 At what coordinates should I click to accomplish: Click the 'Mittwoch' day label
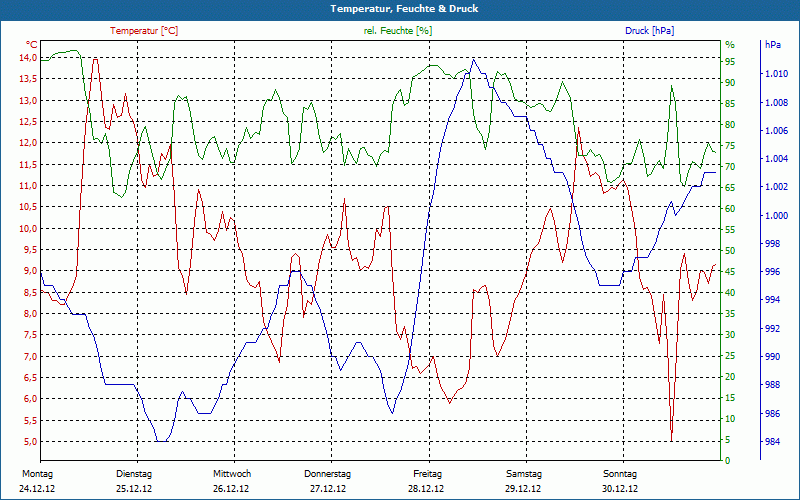pyautogui.click(x=232, y=474)
